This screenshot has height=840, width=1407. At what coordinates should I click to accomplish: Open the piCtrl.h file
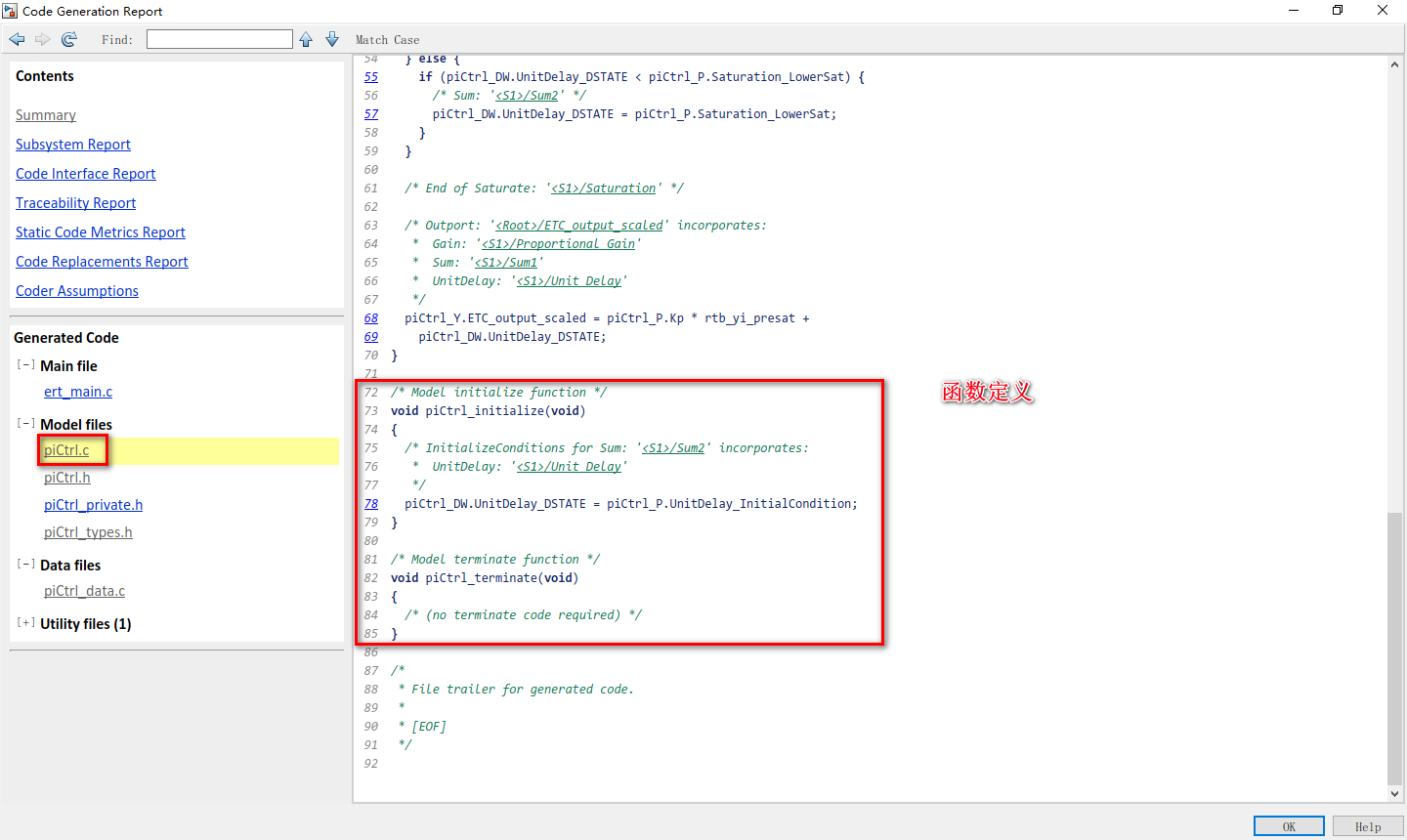coord(66,477)
